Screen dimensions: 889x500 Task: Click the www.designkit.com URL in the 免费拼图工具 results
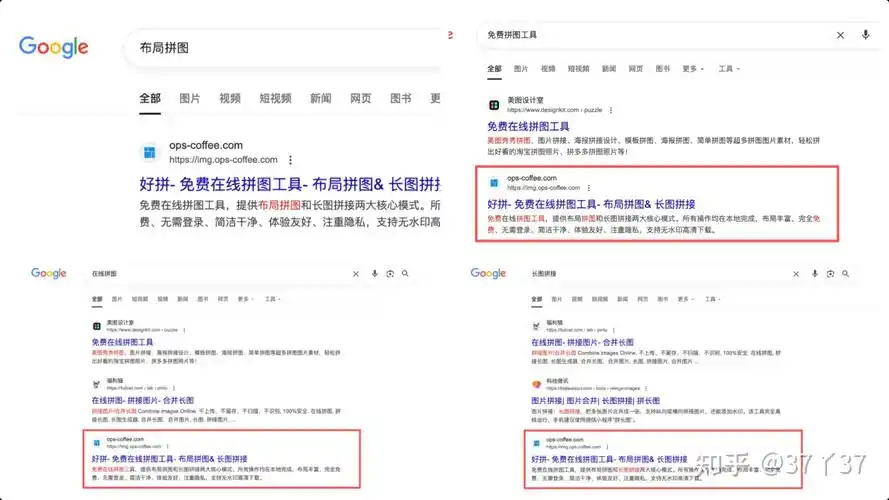click(554, 110)
